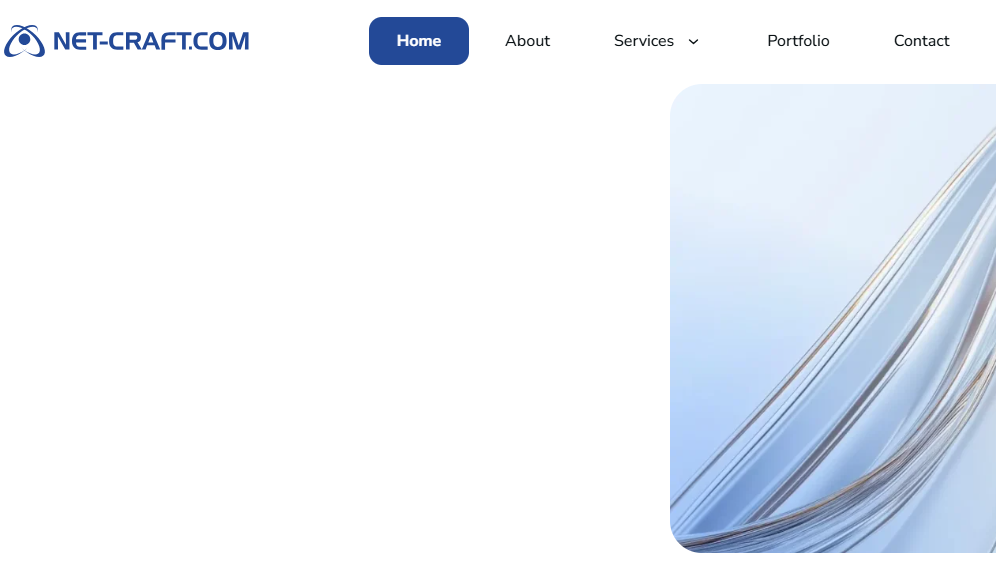This screenshot has height=573, width=996.
Task: Select Contact in the header menu
Action: [922, 41]
